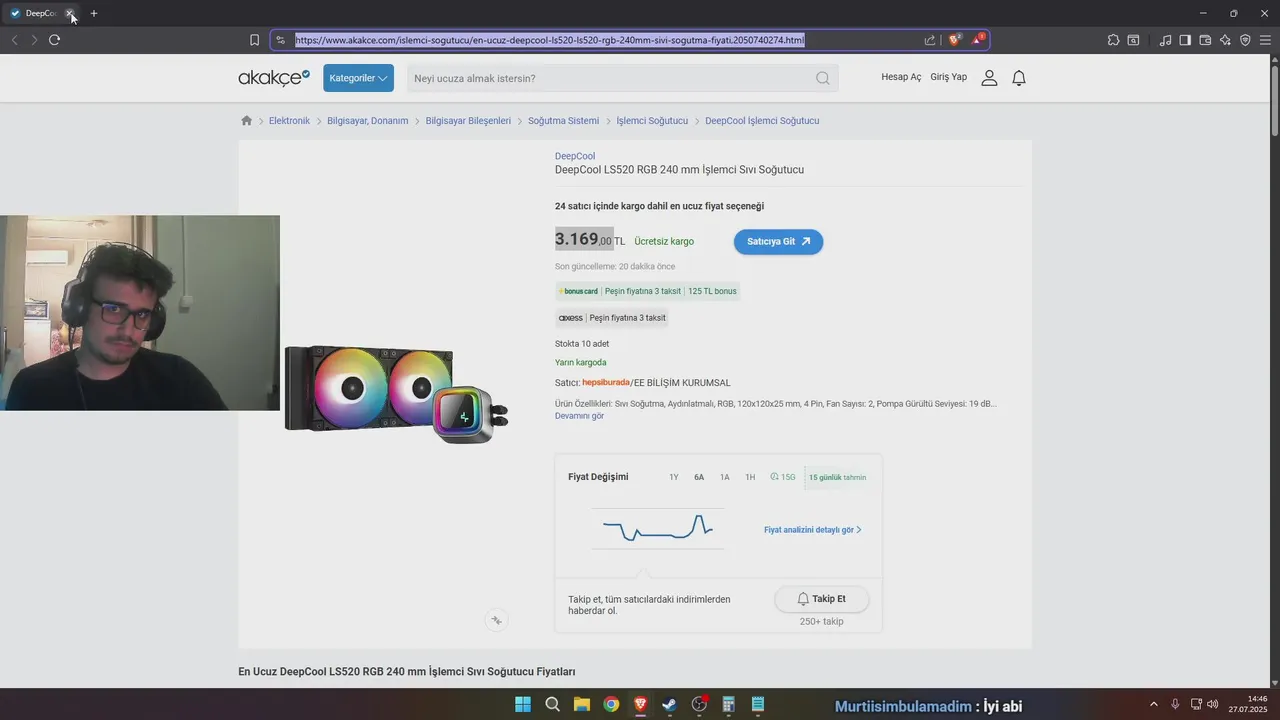
Task: Click Giriş Yap link
Action: 949,77
